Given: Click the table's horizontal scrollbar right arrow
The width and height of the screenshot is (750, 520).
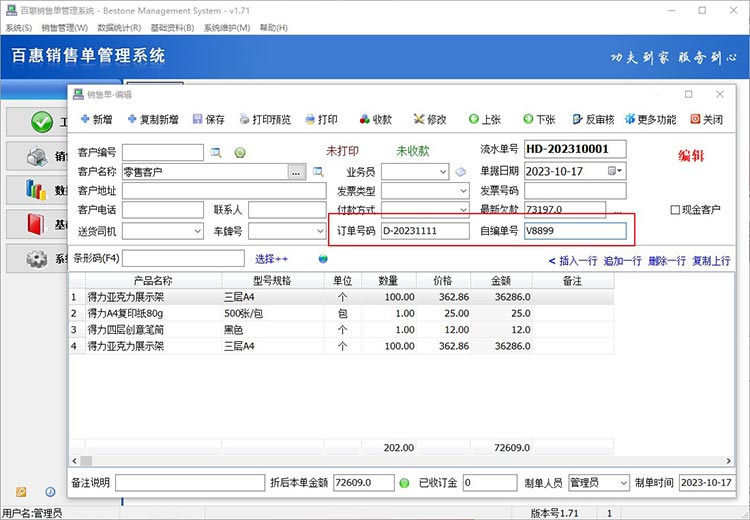Looking at the screenshot, I should 728,461.
